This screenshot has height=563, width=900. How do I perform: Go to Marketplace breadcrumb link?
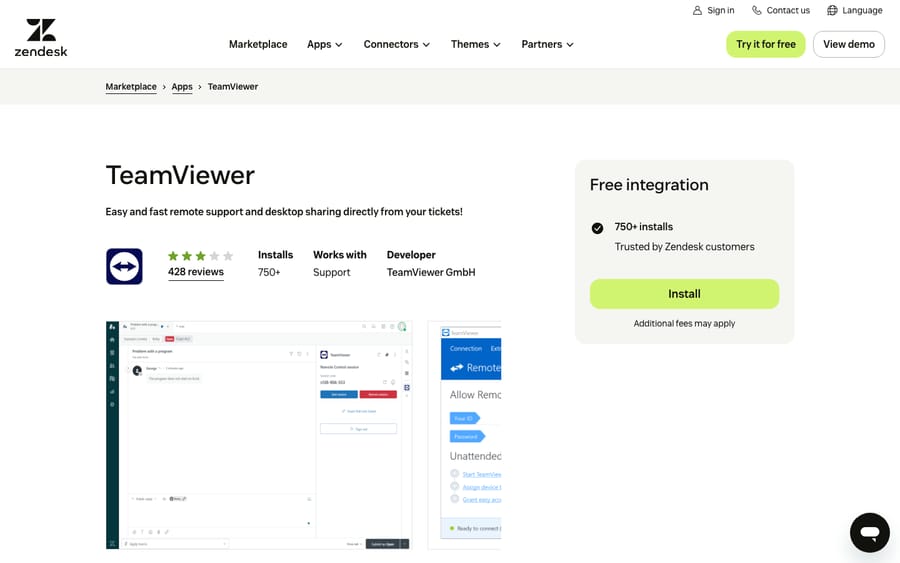point(131,87)
